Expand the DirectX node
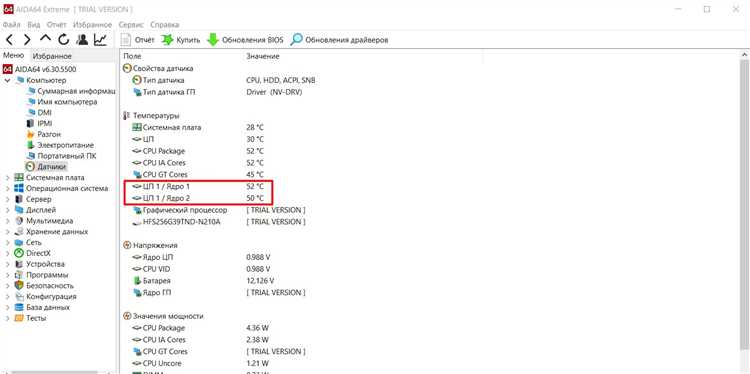 click(7, 253)
